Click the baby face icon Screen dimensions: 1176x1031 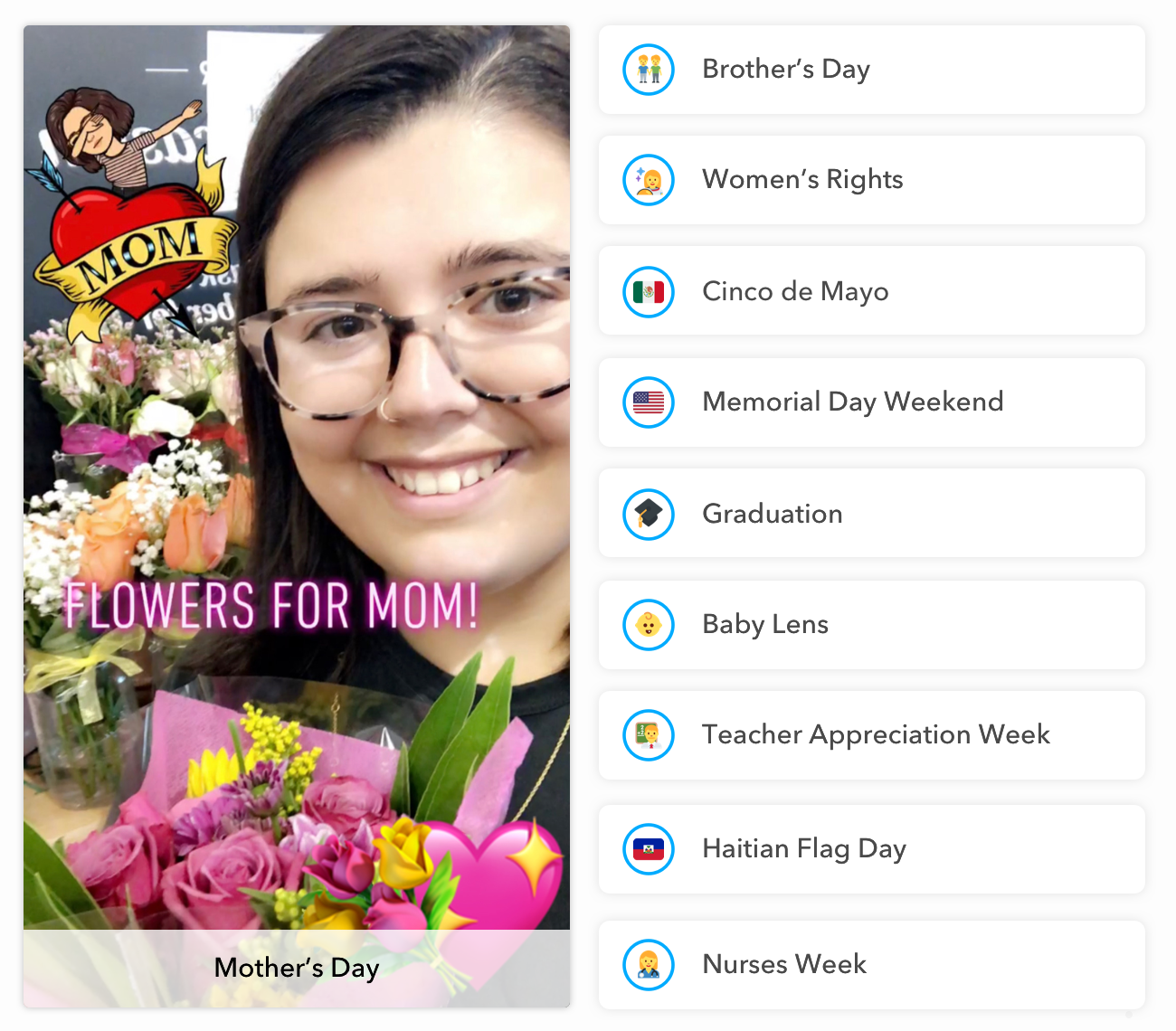tap(649, 625)
